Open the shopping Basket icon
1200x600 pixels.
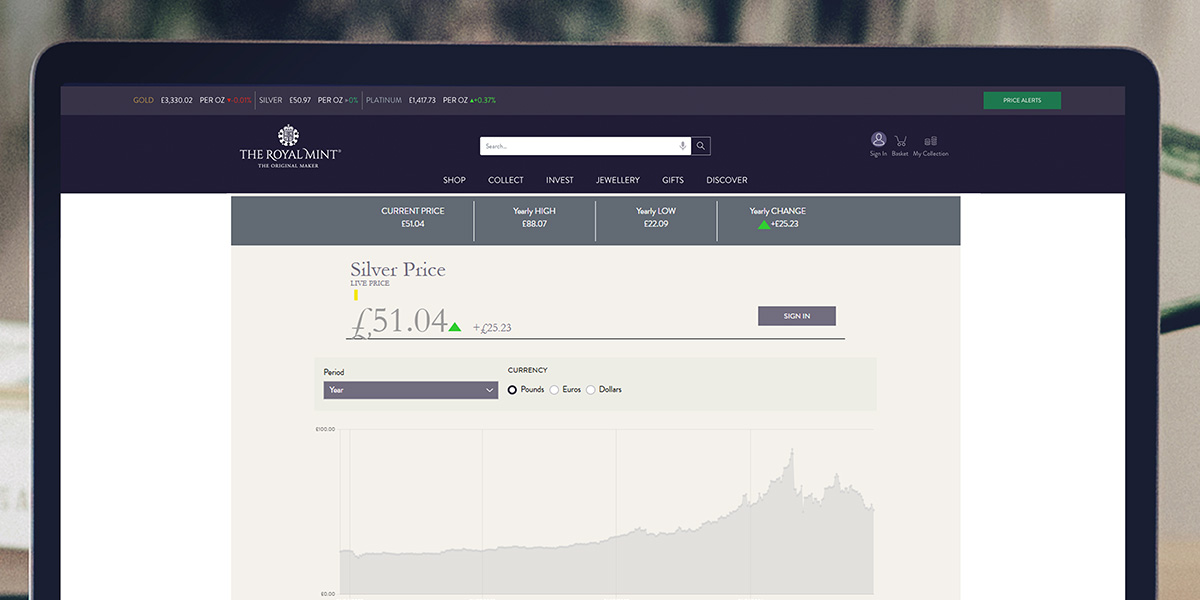point(900,141)
